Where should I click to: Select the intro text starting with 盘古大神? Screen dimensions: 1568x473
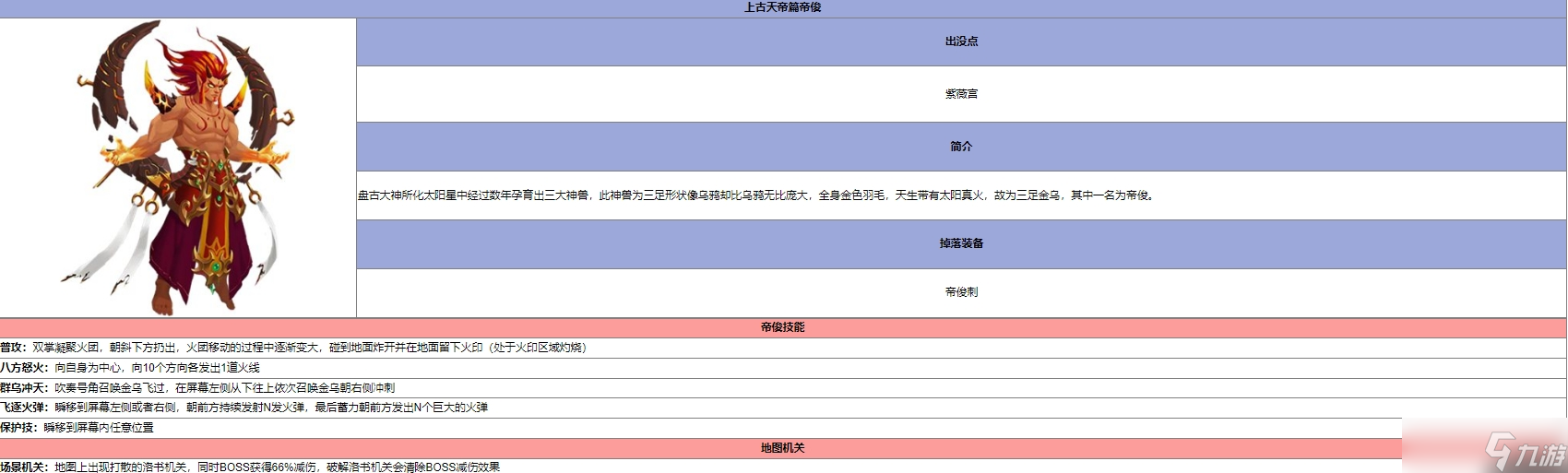tap(756, 195)
